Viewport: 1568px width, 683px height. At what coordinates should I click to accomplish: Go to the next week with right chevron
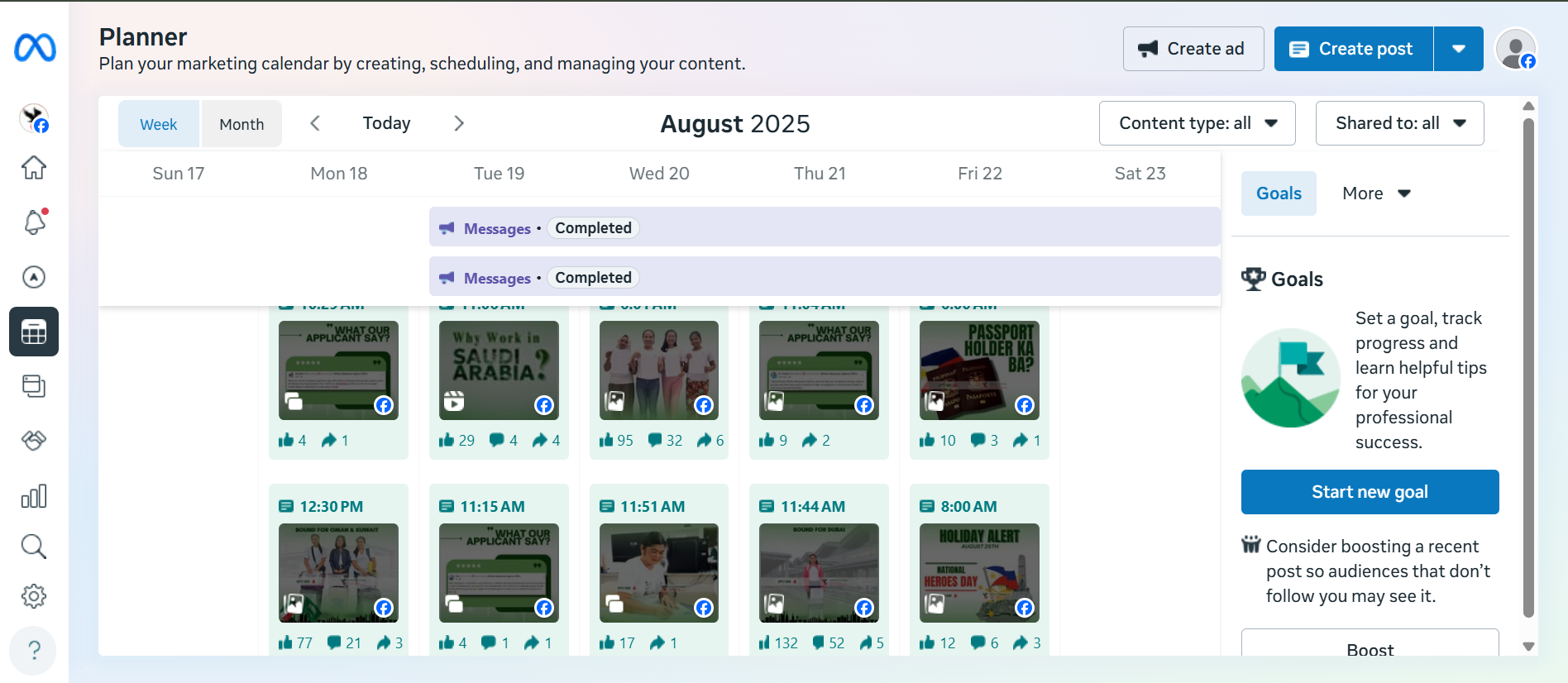pyautogui.click(x=459, y=123)
